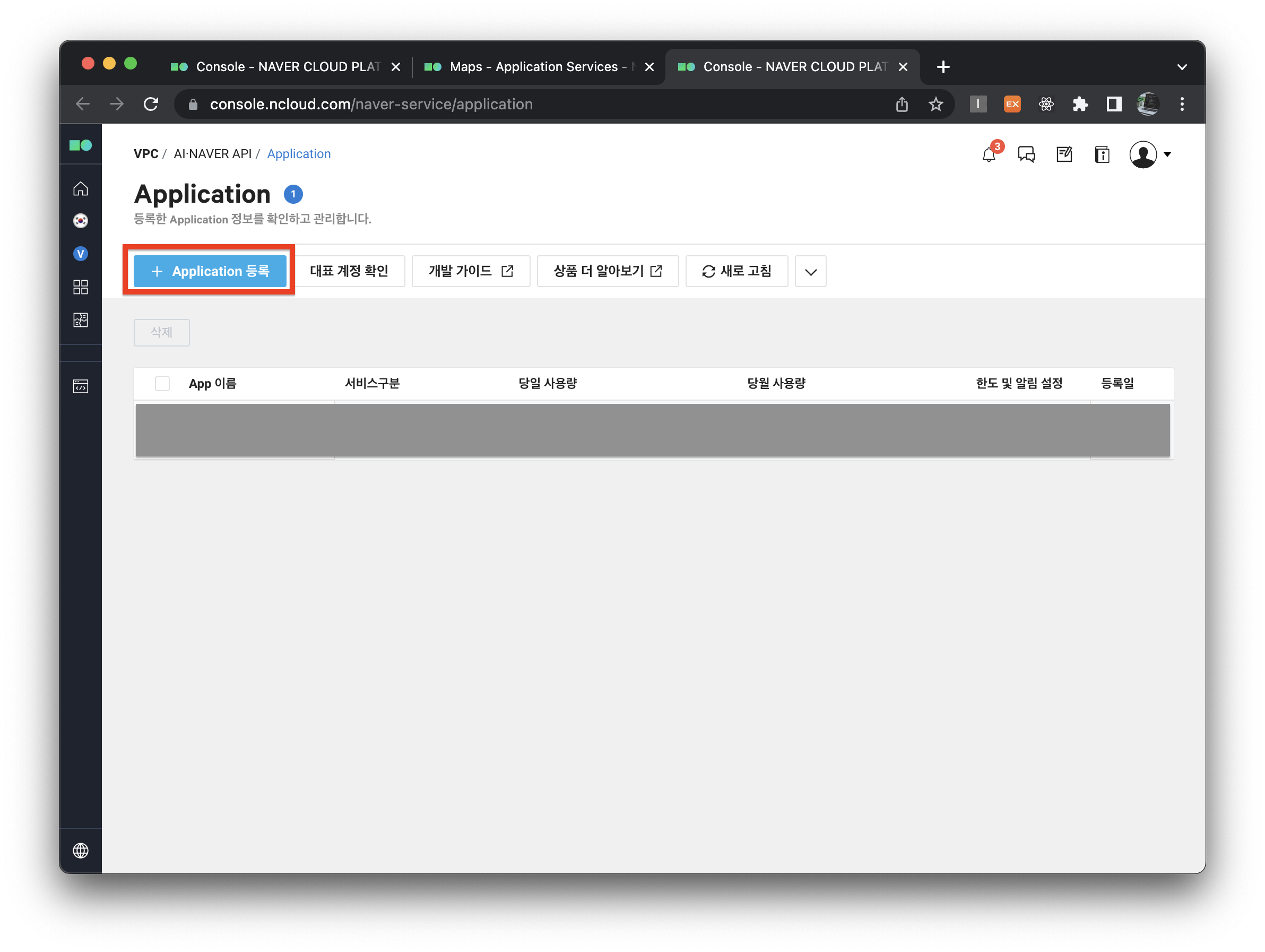This screenshot has width=1265, height=952.
Task: Open the info guide icon
Action: (1102, 154)
